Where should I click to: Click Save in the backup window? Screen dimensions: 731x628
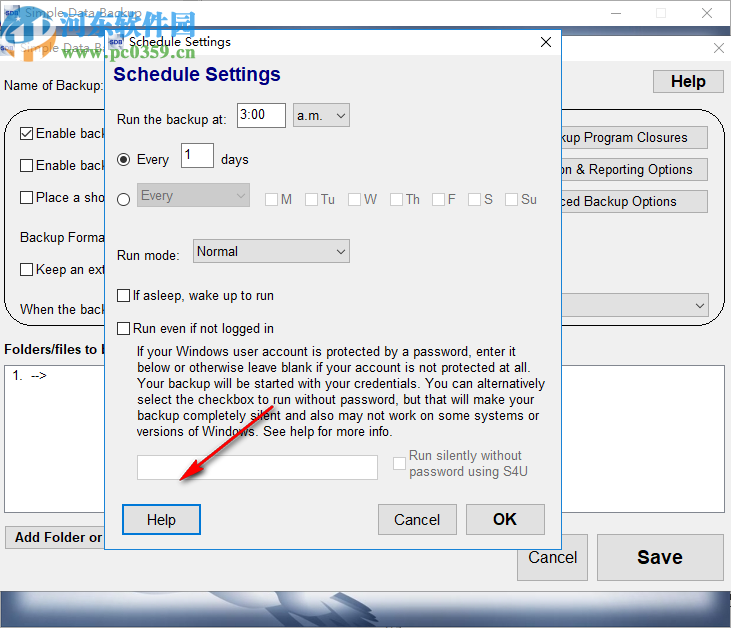pos(660,557)
